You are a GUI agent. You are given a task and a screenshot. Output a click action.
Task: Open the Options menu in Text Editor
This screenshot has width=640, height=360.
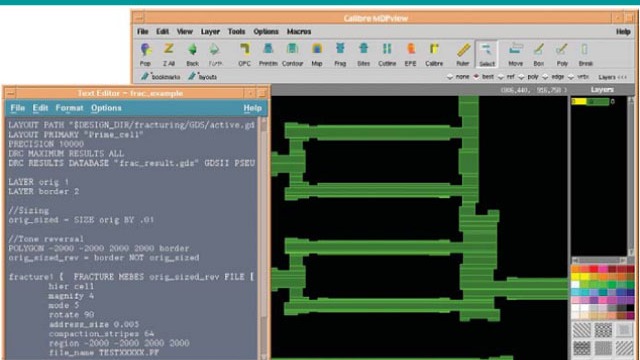tap(106, 108)
